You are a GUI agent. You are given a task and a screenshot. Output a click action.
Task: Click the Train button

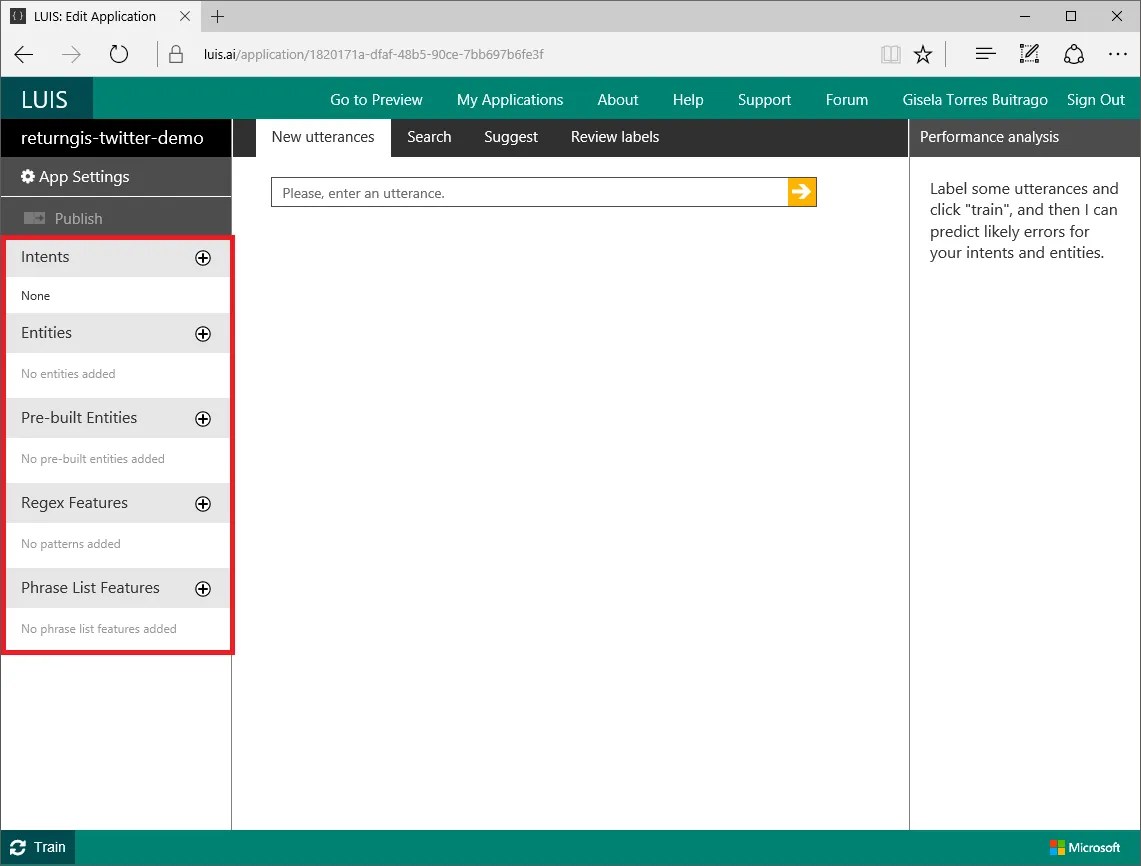[38, 847]
